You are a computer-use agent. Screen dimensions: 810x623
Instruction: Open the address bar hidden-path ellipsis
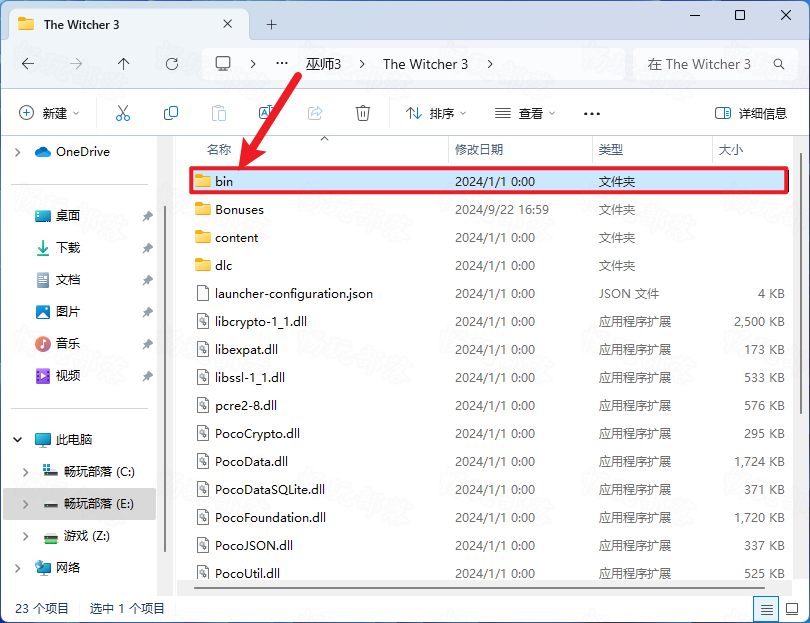282,64
